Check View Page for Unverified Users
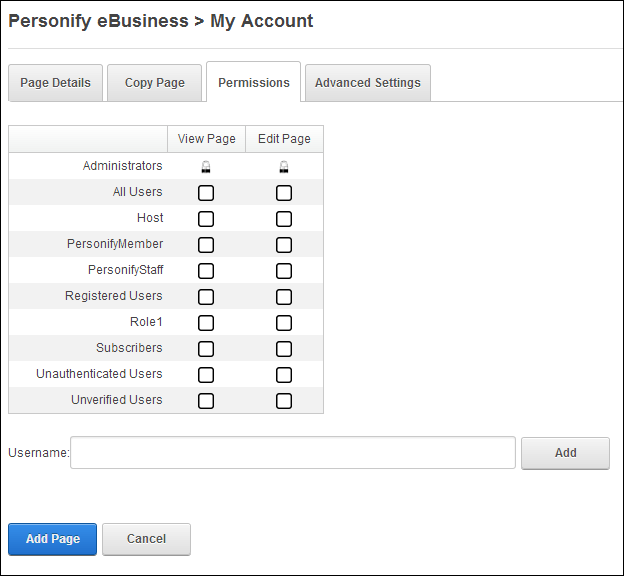624x576 pixels. click(x=206, y=401)
